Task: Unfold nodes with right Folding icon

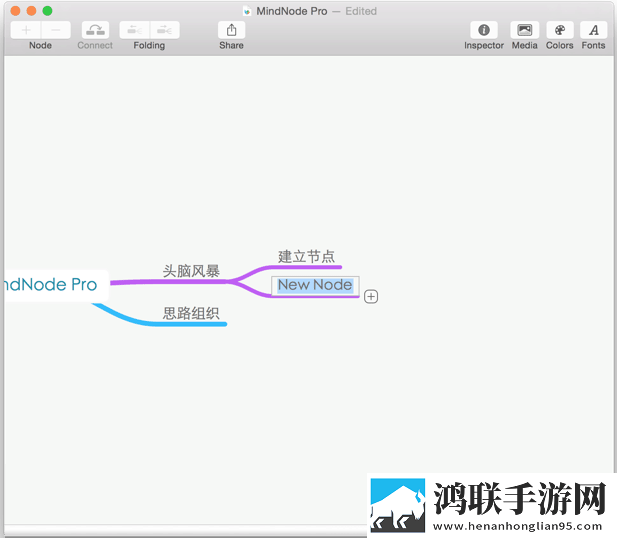Action: coord(164,30)
